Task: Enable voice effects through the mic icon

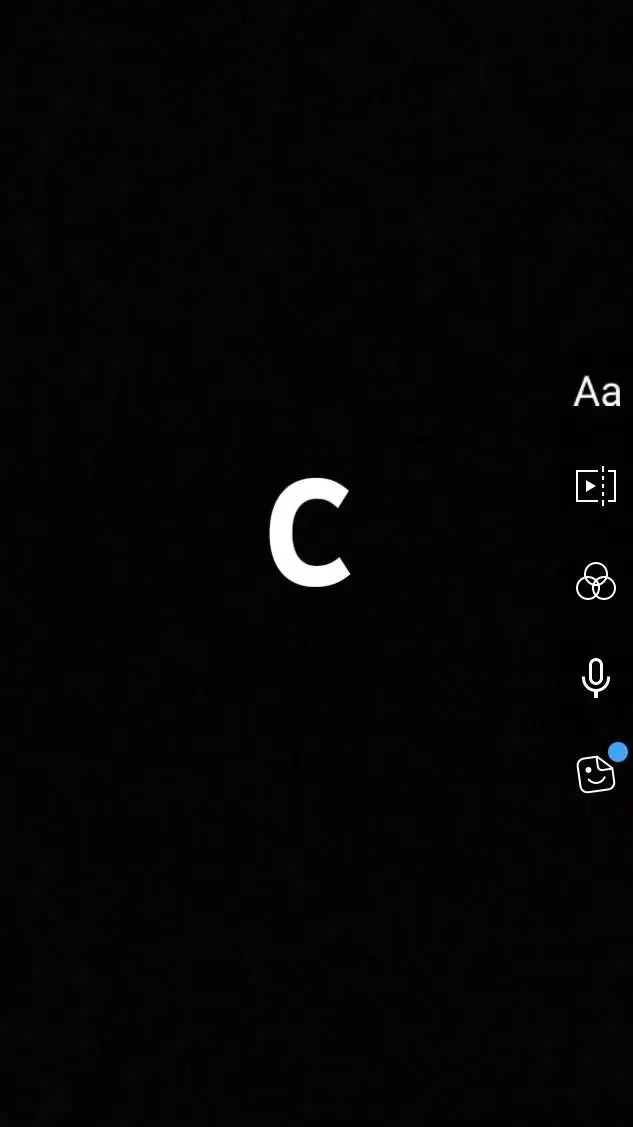Action: (x=596, y=677)
